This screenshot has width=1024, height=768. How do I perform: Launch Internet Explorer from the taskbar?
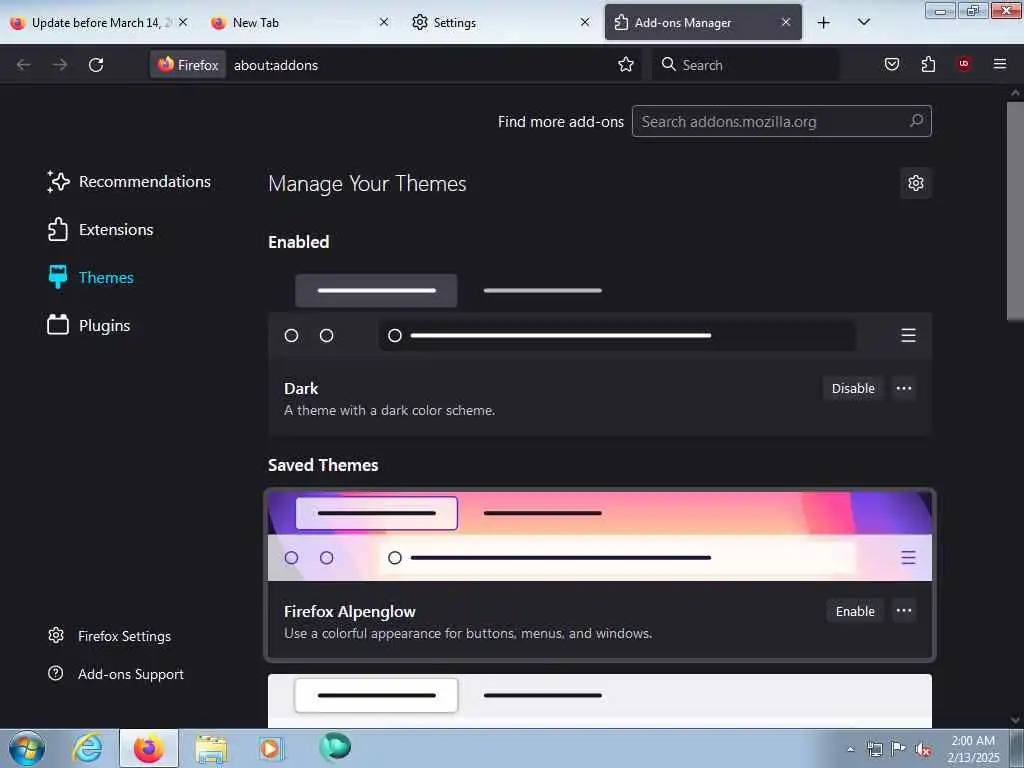pyautogui.click(x=87, y=748)
